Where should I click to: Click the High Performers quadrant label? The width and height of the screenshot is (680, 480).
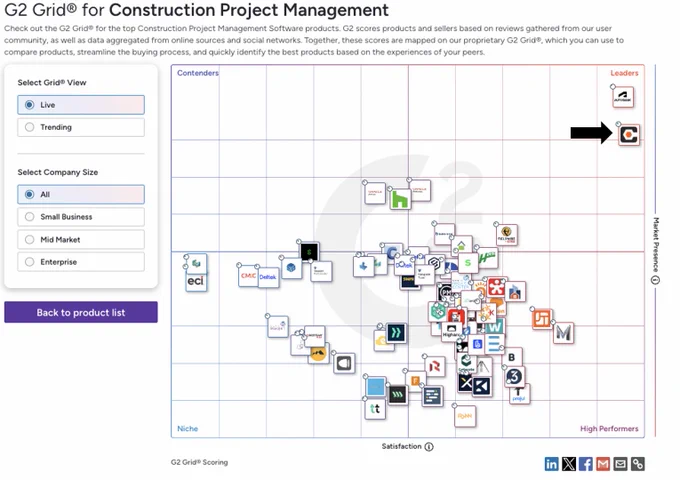tap(609, 429)
